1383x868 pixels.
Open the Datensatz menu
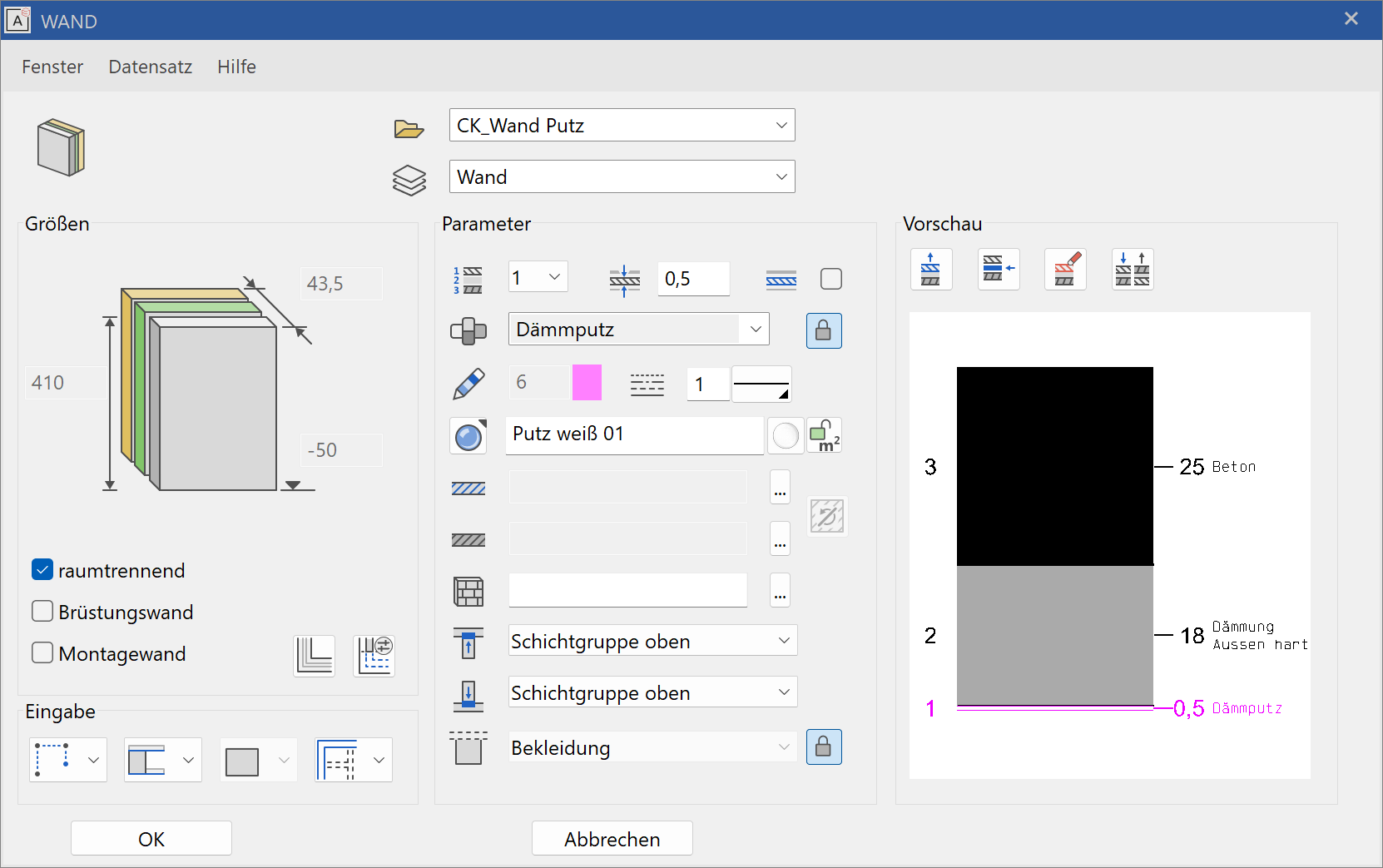pyautogui.click(x=151, y=67)
